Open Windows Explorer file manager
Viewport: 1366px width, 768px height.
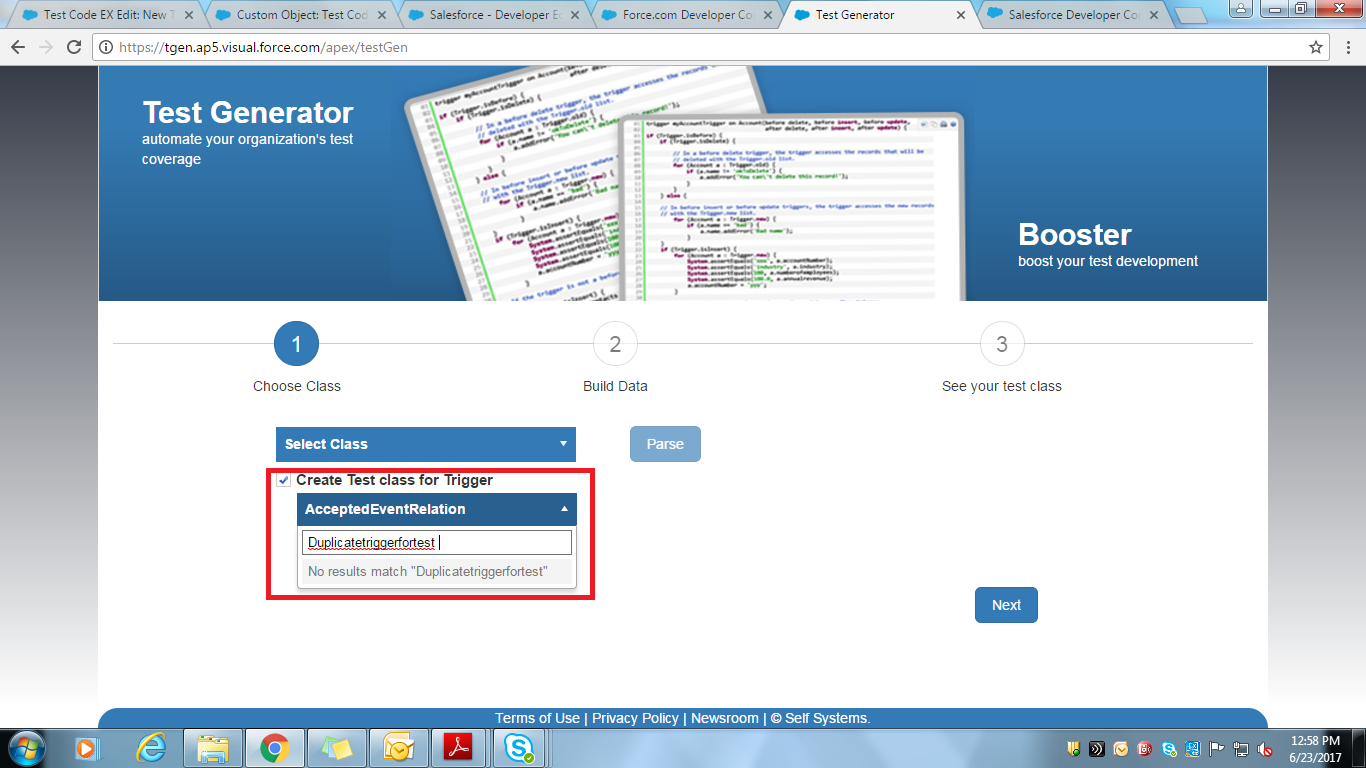212,748
